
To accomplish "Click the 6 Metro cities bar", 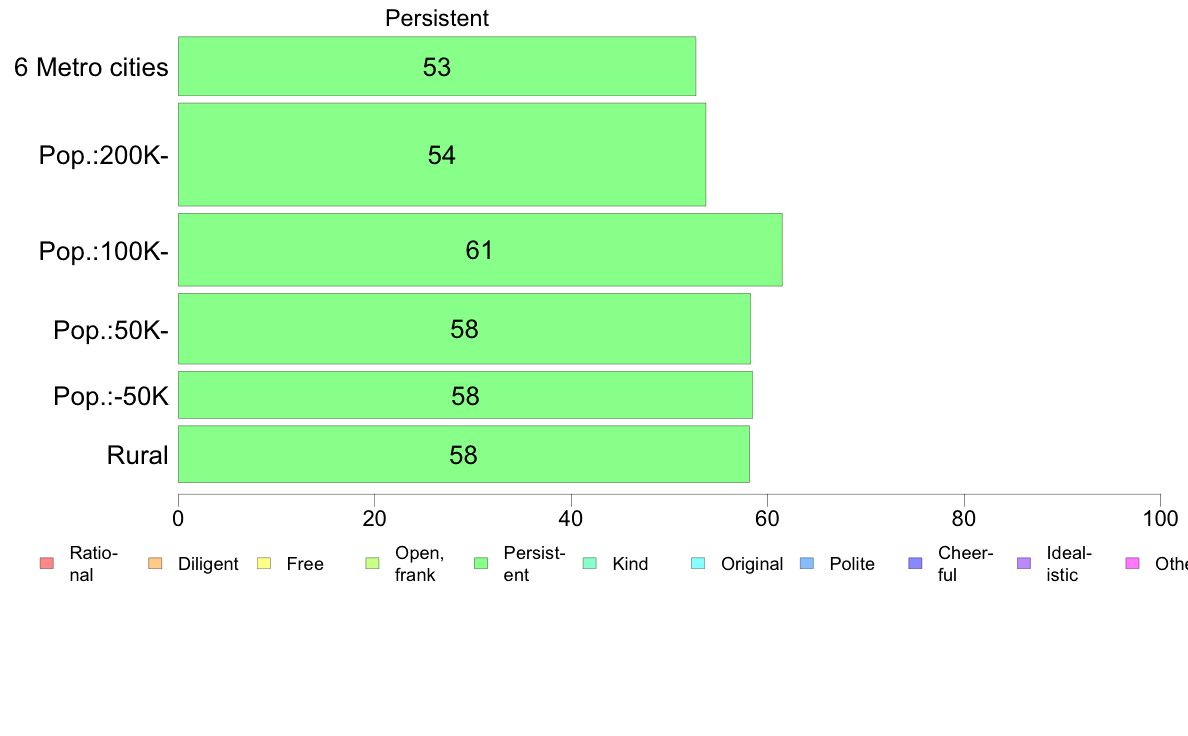I will tap(436, 66).
